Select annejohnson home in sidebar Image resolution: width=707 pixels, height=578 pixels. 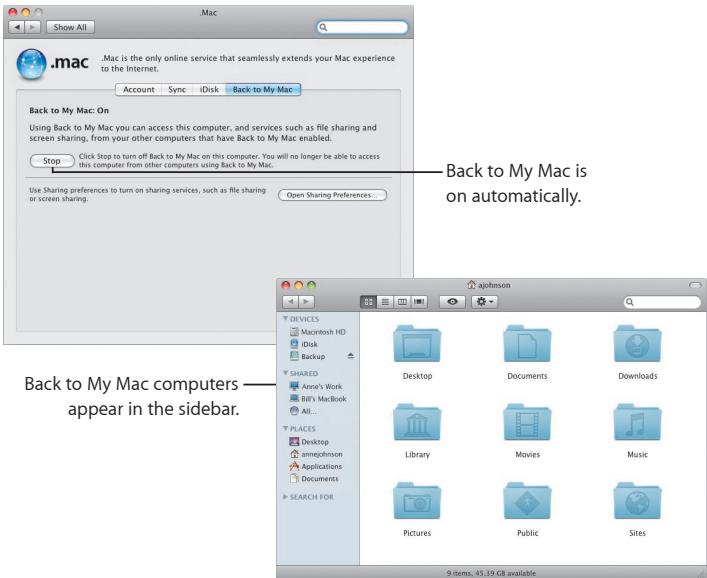click(316, 454)
